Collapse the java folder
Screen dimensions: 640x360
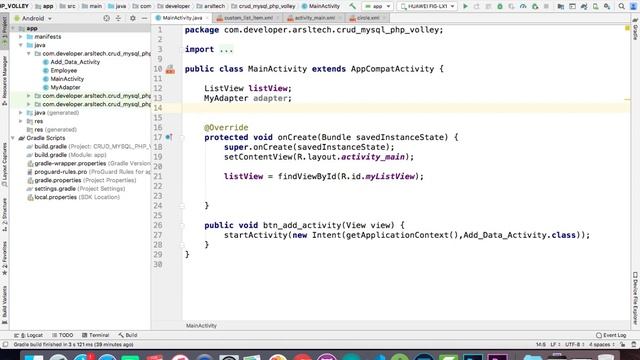pyautogui.click(x=21, y=45)
